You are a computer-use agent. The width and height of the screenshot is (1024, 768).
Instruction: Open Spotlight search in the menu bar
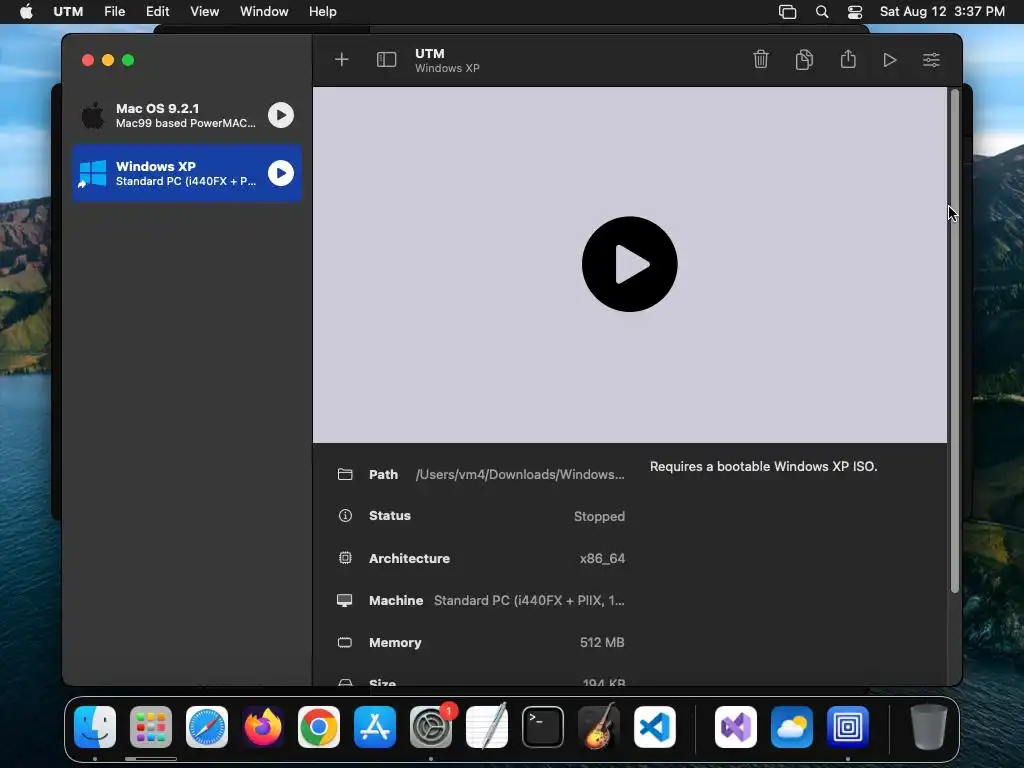[822, 12]
